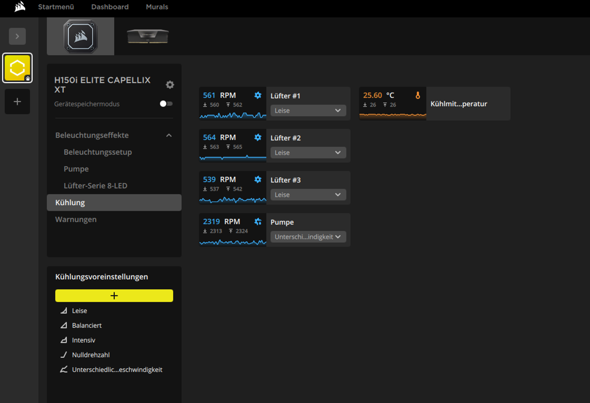Click the 2319 RPM pump reading
Viewport: 590px width, 403px height.
222,222
